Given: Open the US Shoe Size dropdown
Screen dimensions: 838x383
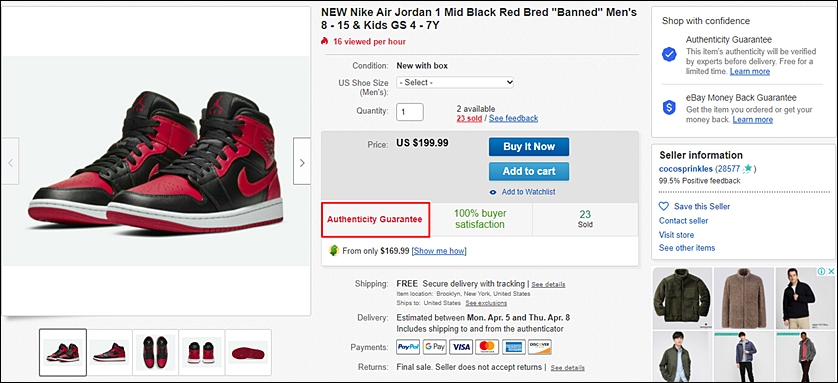Looking at the screenshot, I should point(455,83).
